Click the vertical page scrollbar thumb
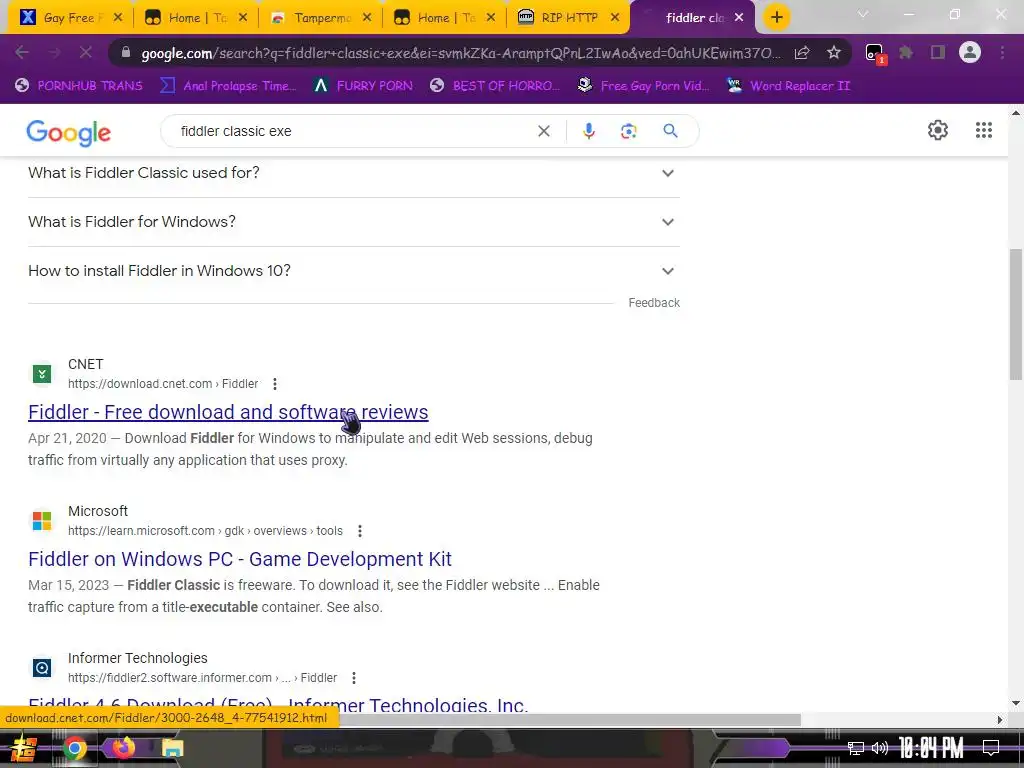Viewport: 1024px width, 768px height. point(1016,314)
